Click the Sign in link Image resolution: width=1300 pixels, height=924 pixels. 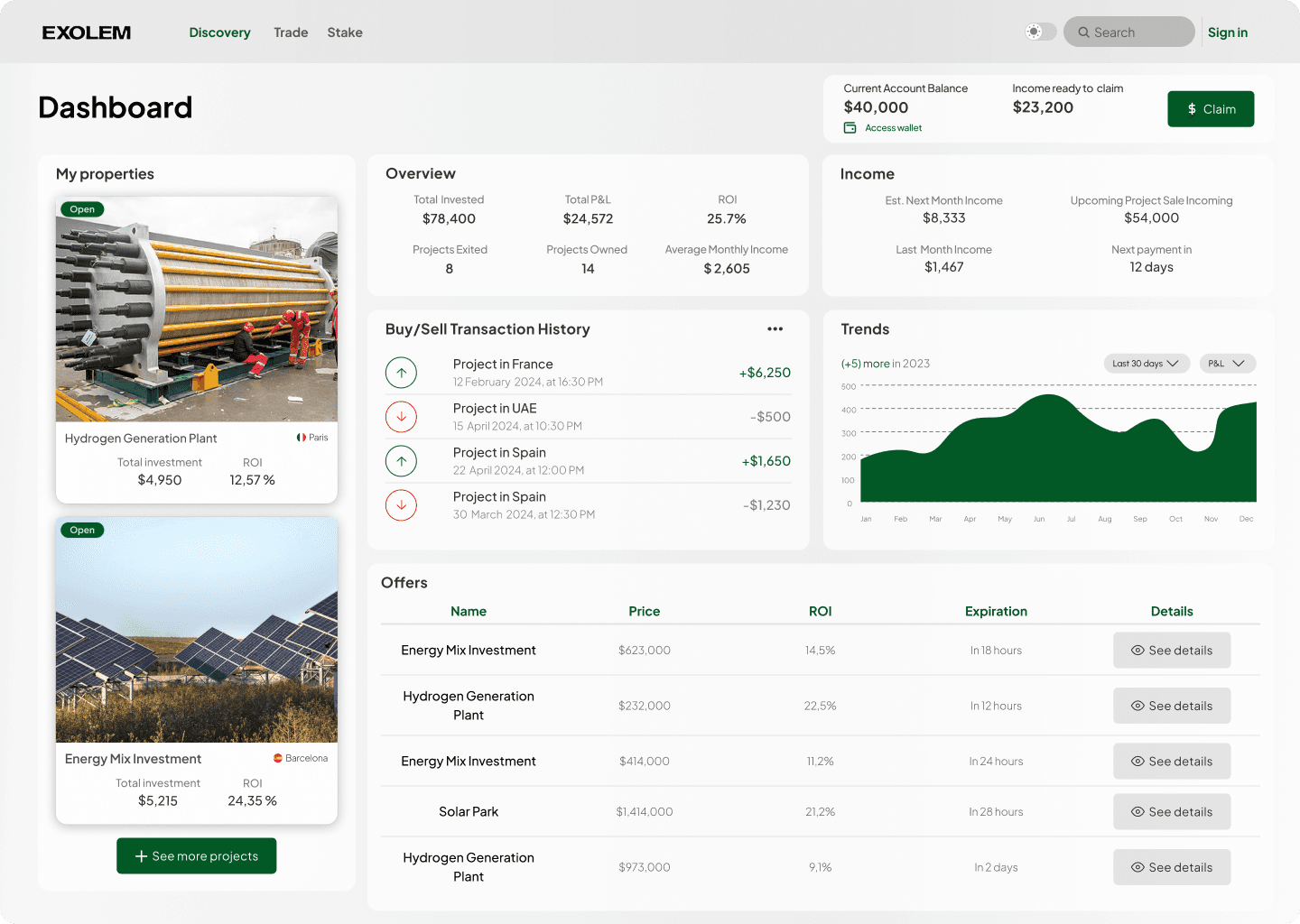coord(1227,32)
